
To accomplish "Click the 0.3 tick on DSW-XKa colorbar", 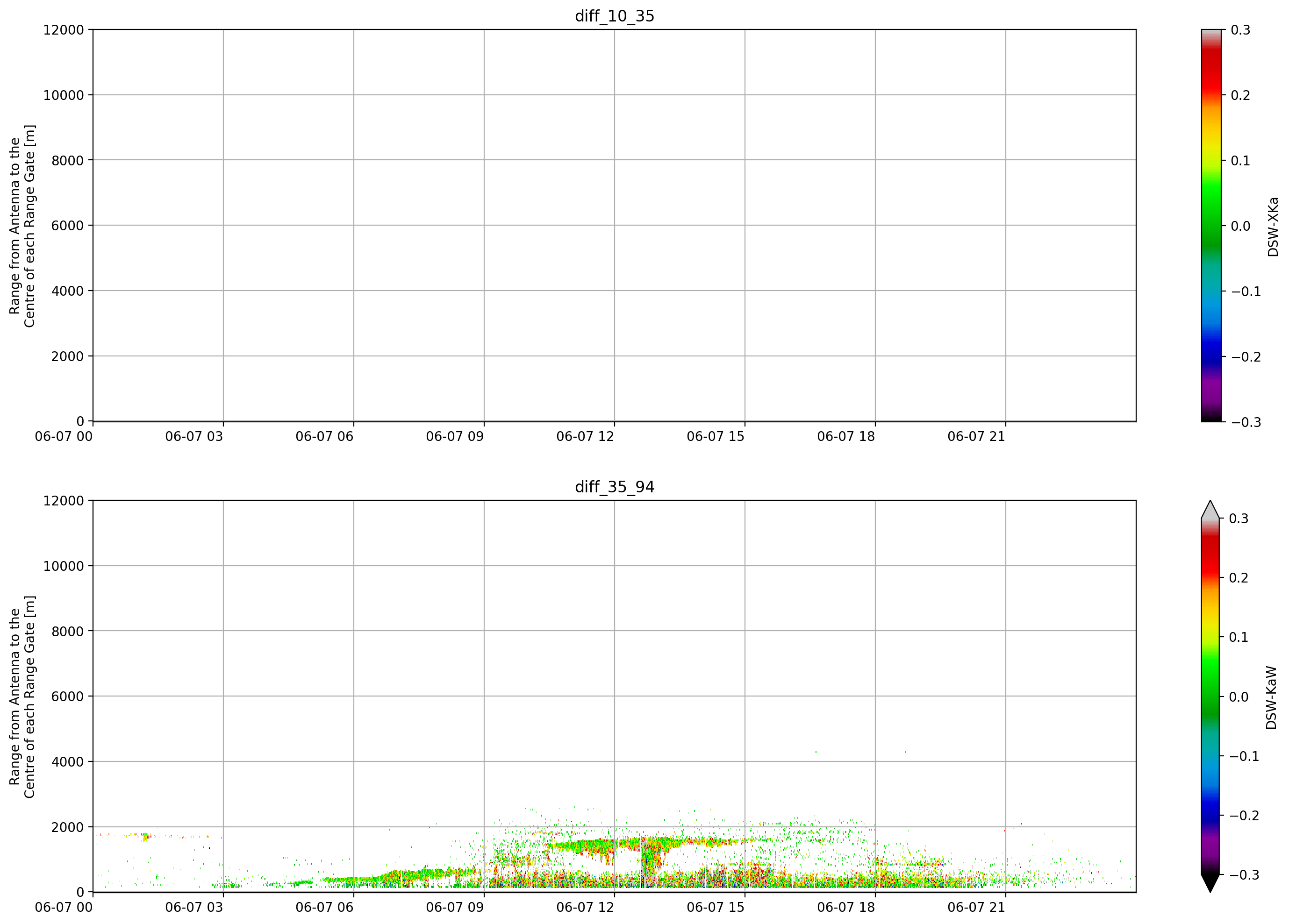I will pos(1241,30).
